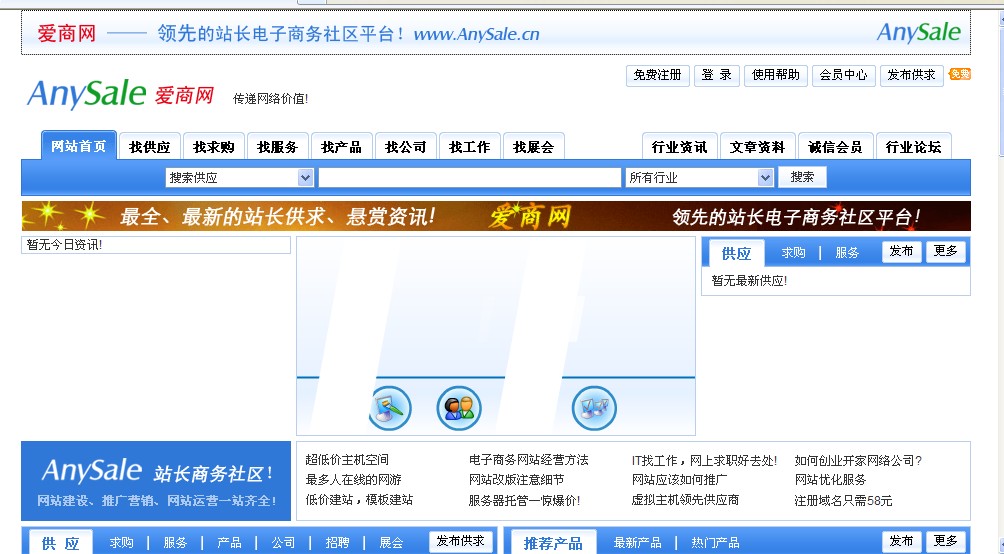
Task: Click the pen-and-monitor round icon
Action: tap(390, 408)
